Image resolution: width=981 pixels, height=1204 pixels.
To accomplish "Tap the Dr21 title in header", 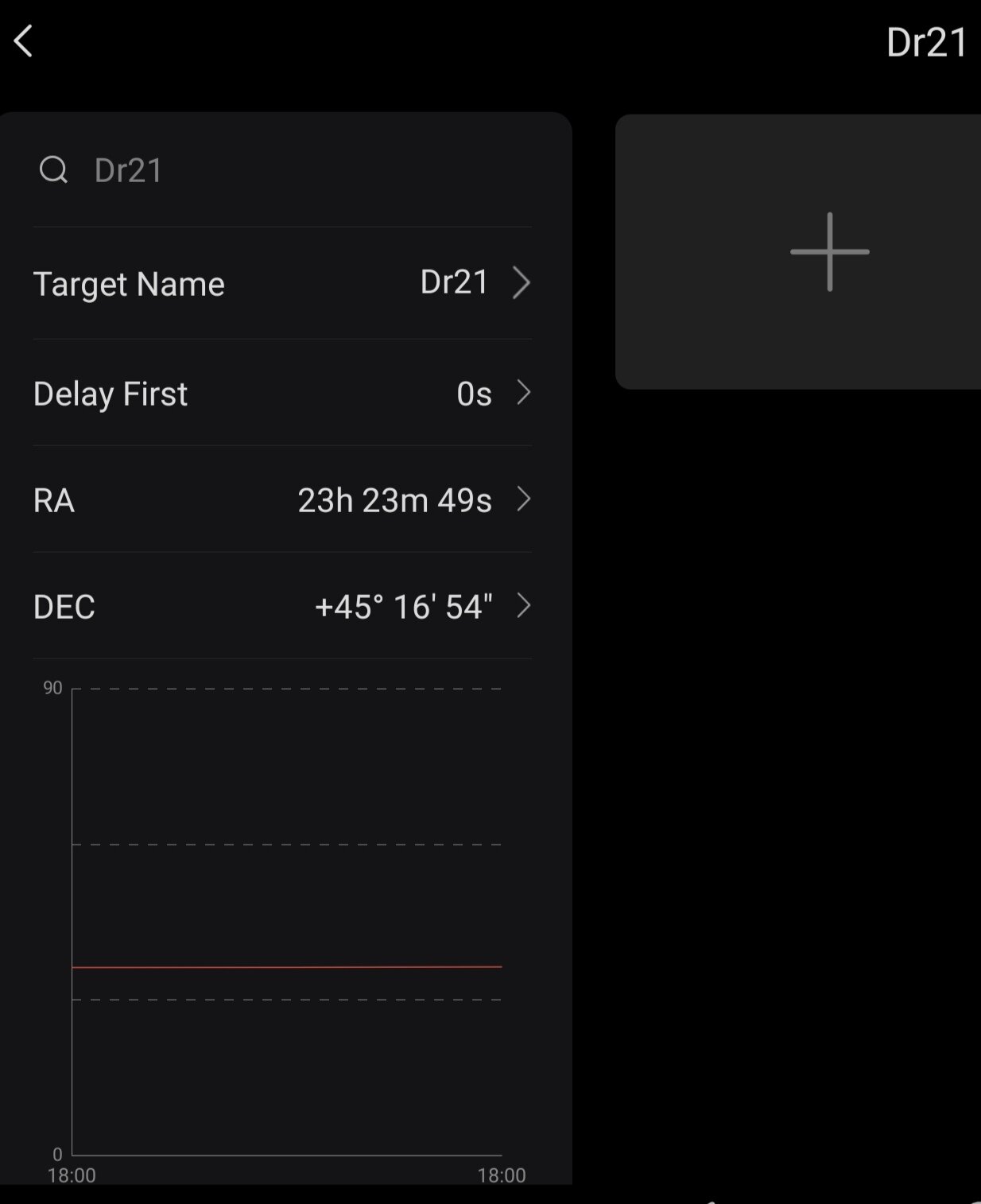I will 926,42.
